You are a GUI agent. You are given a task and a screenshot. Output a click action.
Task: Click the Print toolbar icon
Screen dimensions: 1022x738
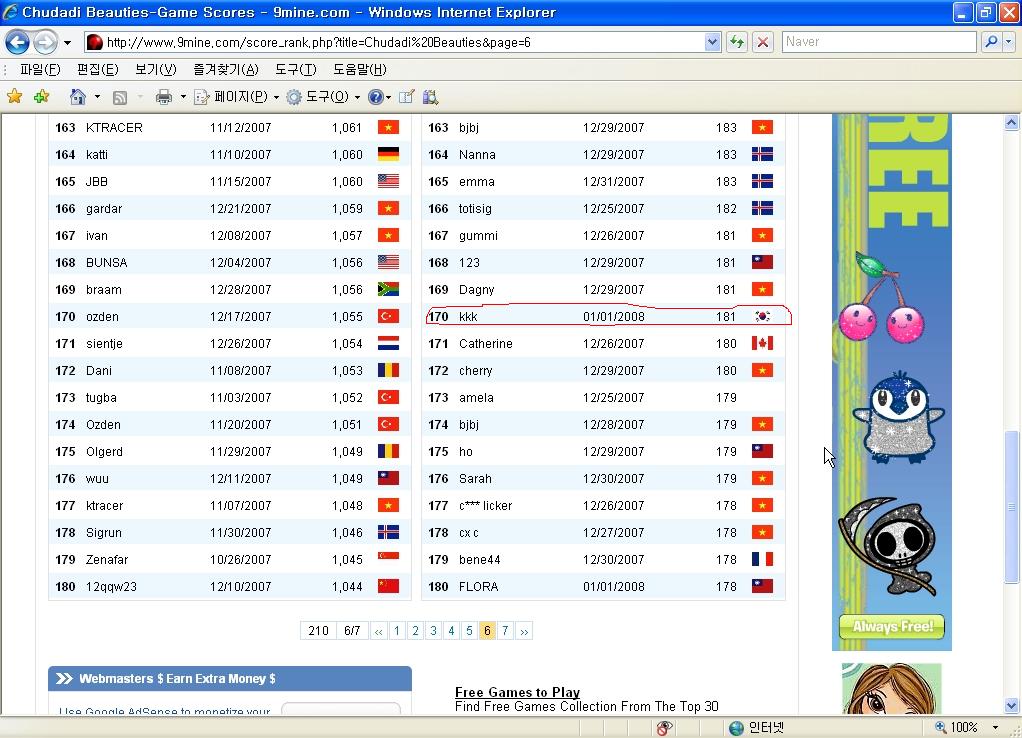tap(164, 97)
